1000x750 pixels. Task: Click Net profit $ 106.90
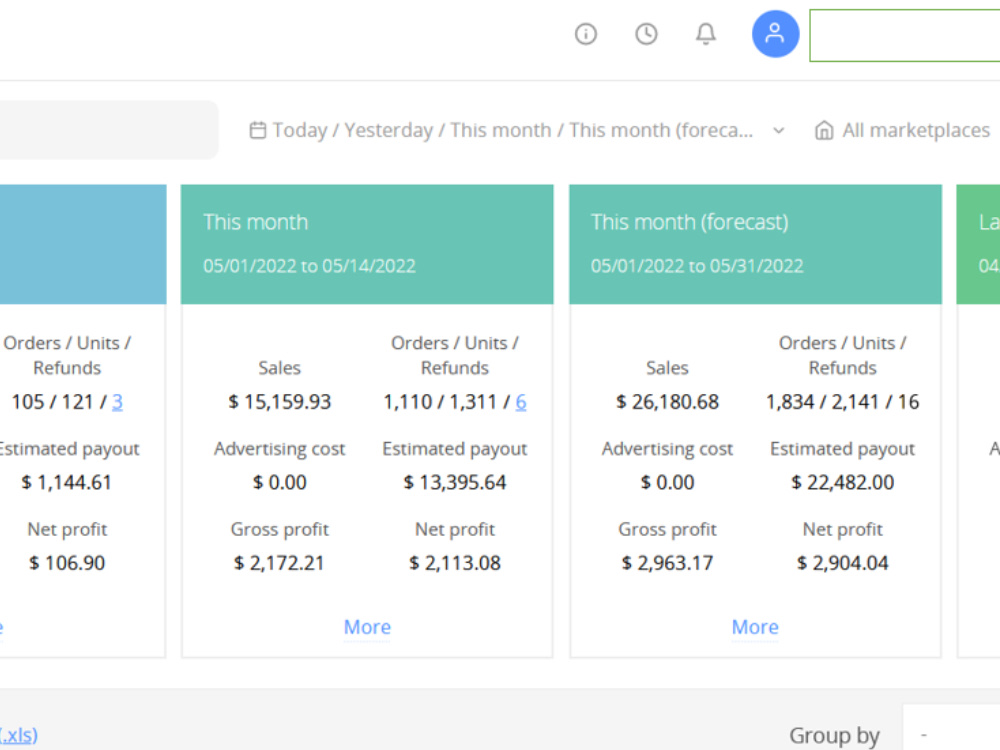point(67,562)
